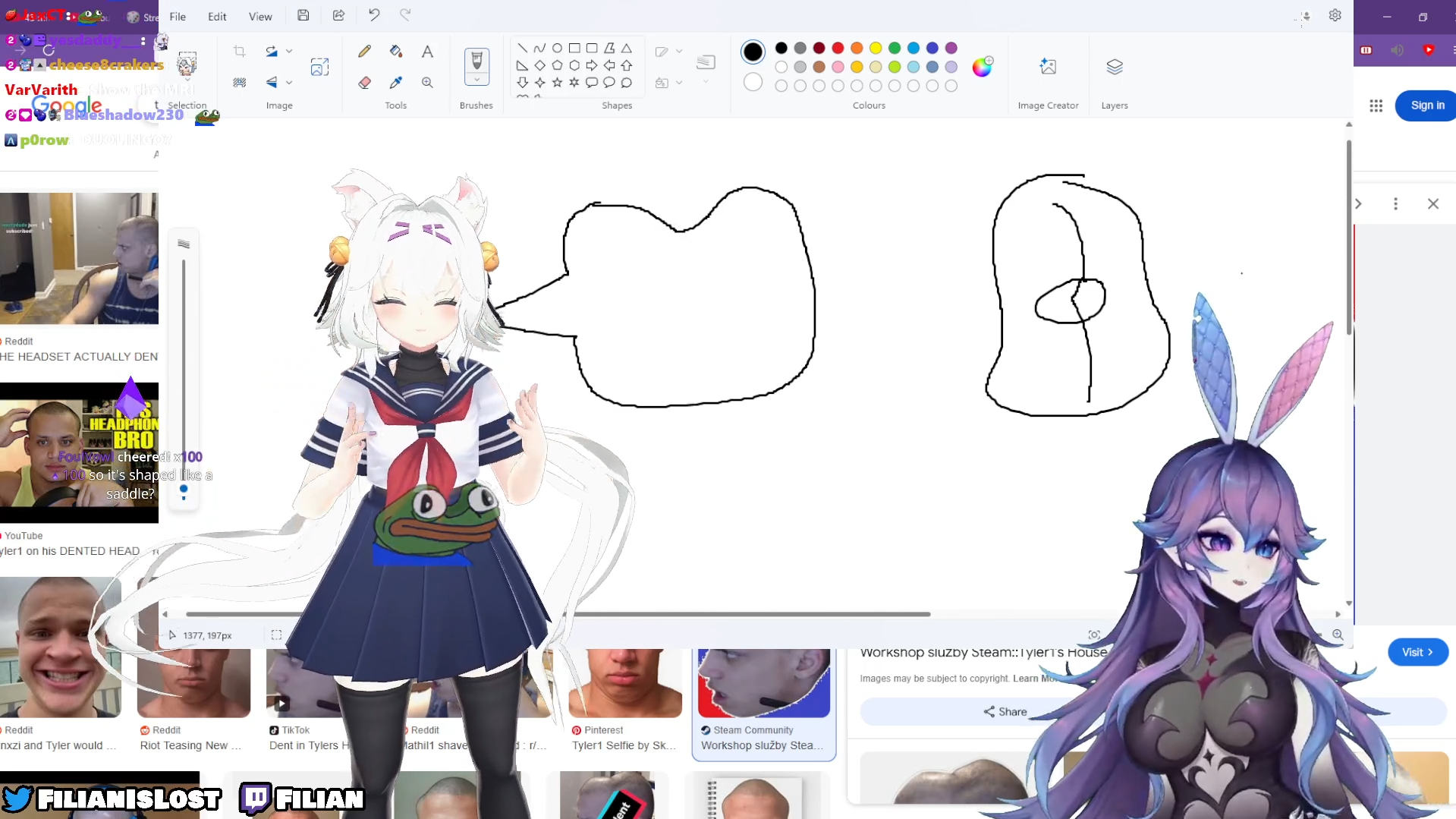Save the drawing with the floppy disk icon
This screenshot has height=819, width=1456.
pyautogui.click(x=303, y=15)
